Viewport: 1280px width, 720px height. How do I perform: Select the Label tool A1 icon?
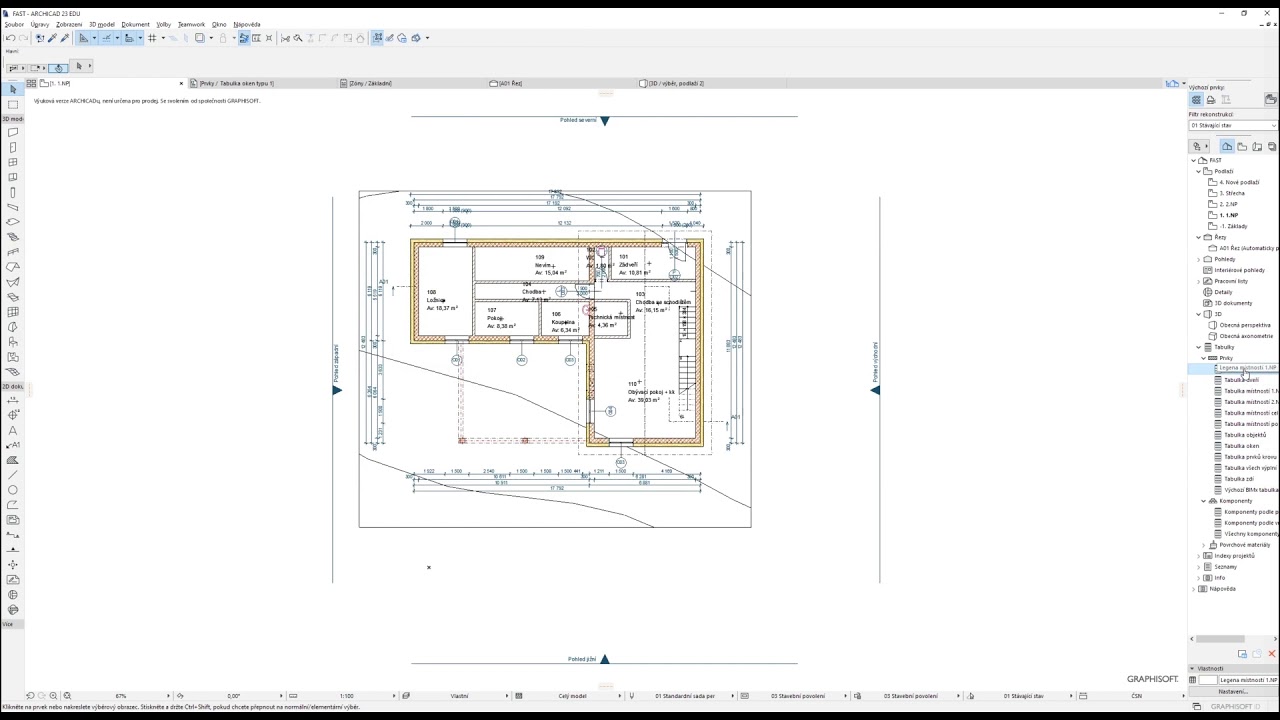pos(13,445)
